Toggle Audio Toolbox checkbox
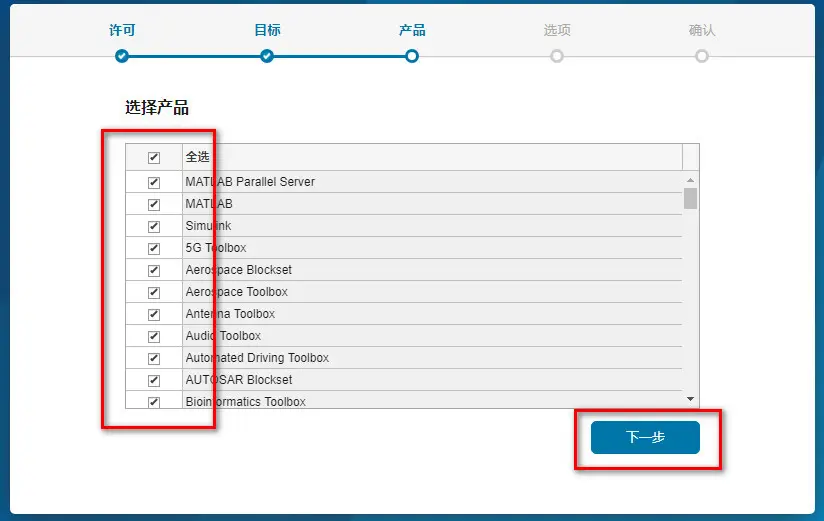Screen dimensions: 824x521 (x=153, y=336)
